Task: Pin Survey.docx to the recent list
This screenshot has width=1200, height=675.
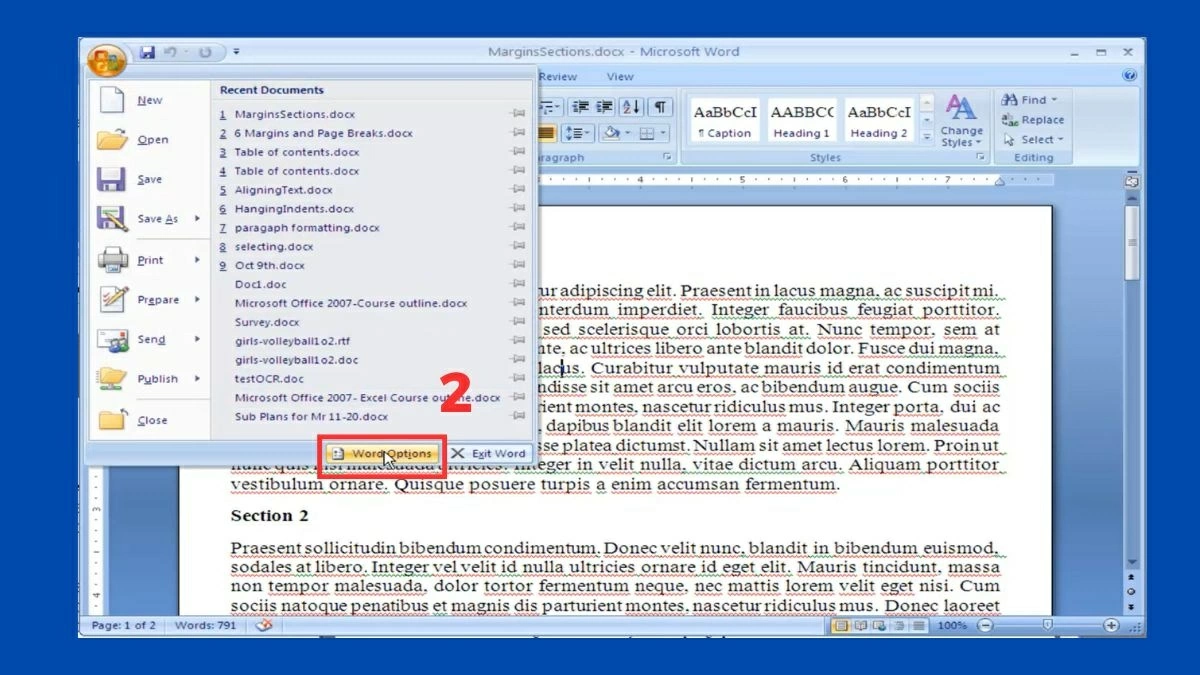Action: (x=518, y=323)
